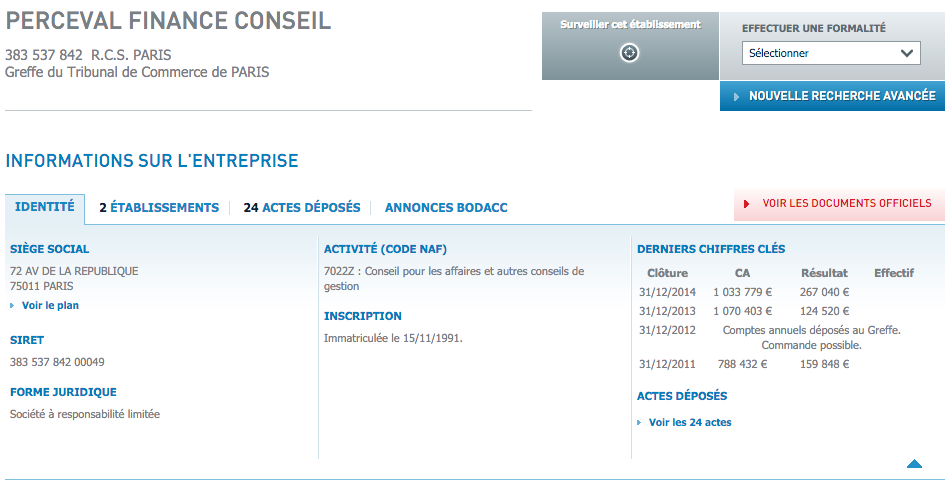948x481 pixels.
Task: Open the Voir le plan link
Action: (x=50, y=306)
